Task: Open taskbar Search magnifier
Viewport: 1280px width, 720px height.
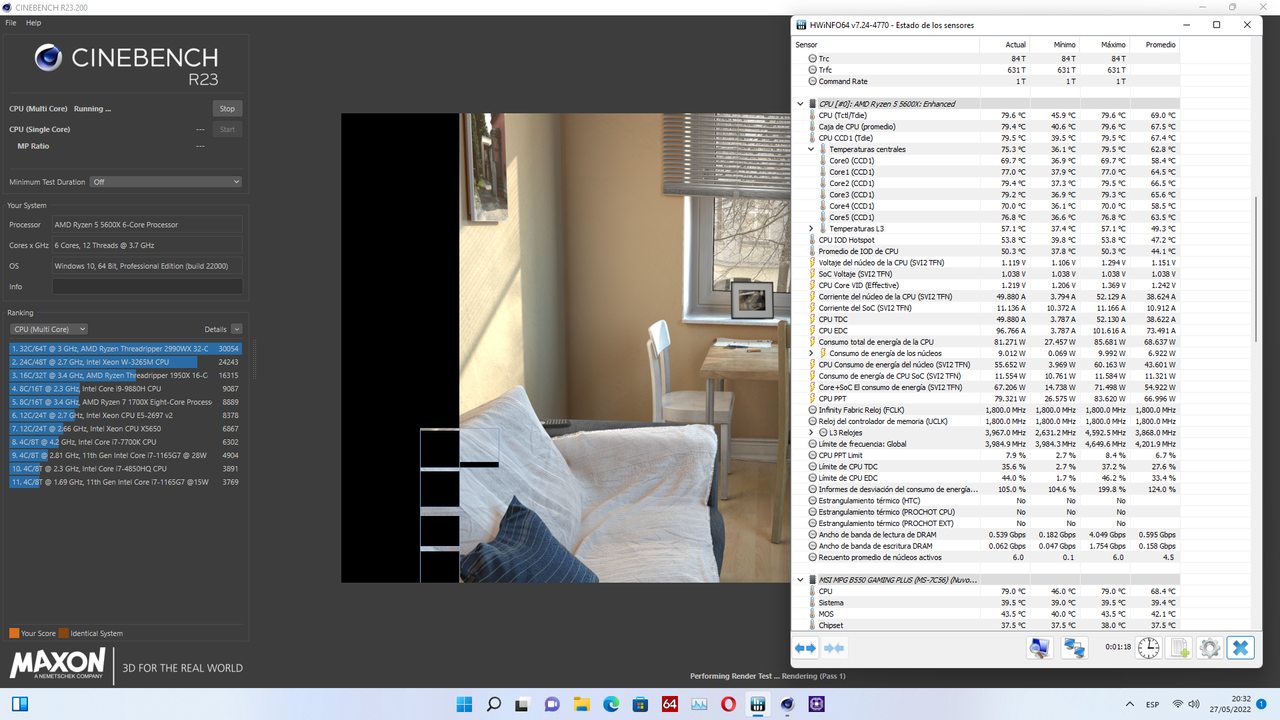Action: tap(493, 704)
